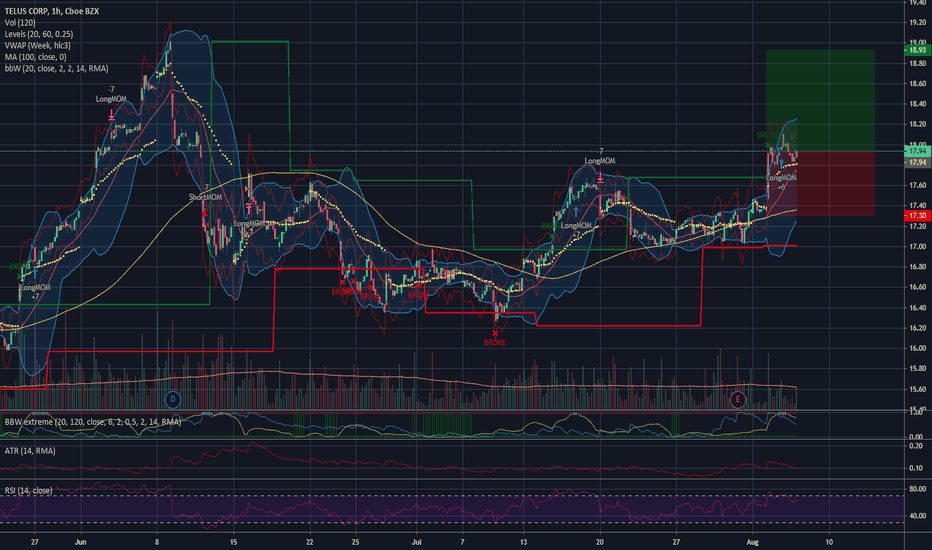Click the red 17.30 stop price tag
Image resolution: width=932 pixels, height=550 pixels.
point(917,215)
